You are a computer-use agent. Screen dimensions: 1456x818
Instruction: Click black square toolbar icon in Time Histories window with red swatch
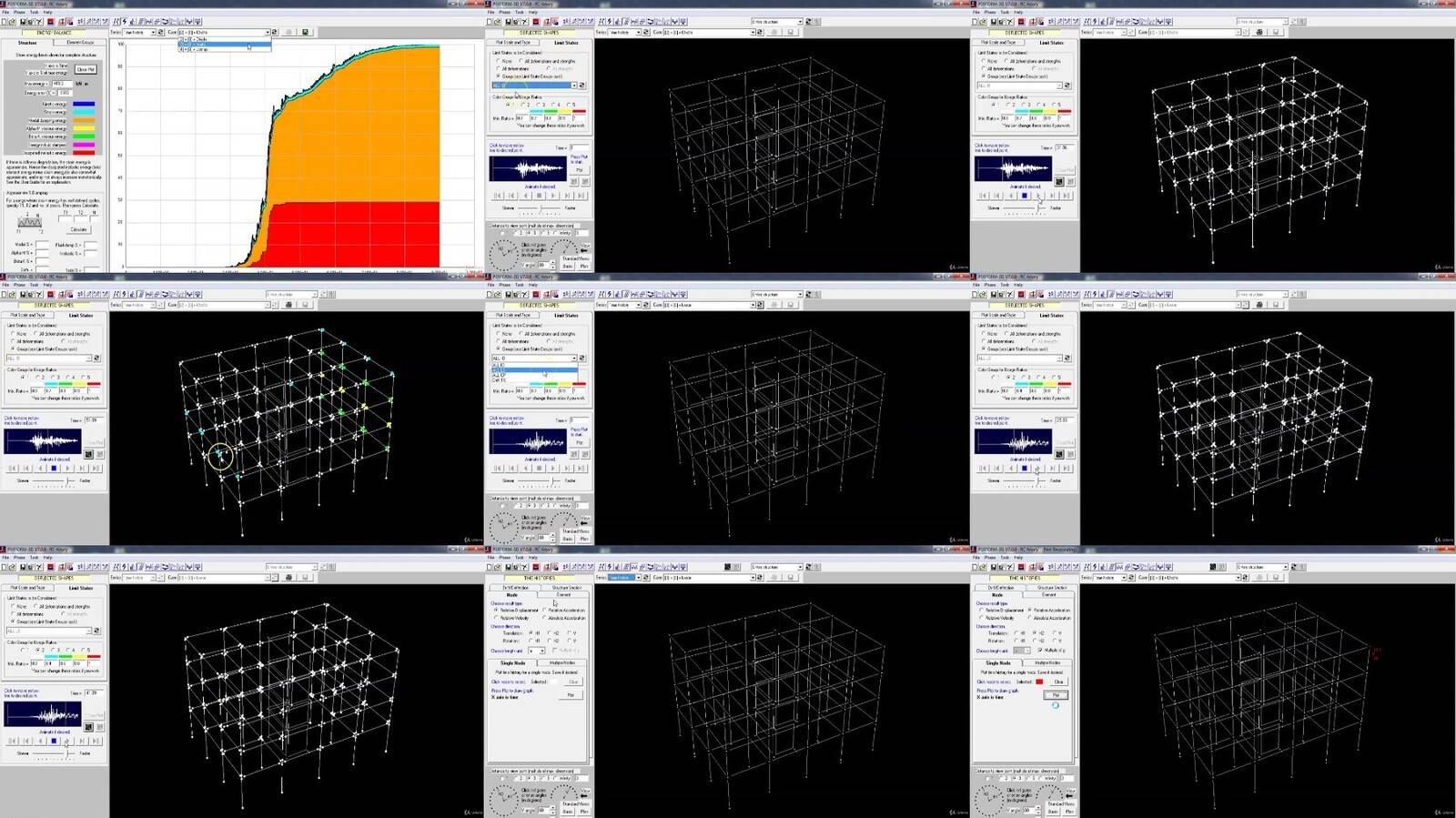pos(1213,567)
